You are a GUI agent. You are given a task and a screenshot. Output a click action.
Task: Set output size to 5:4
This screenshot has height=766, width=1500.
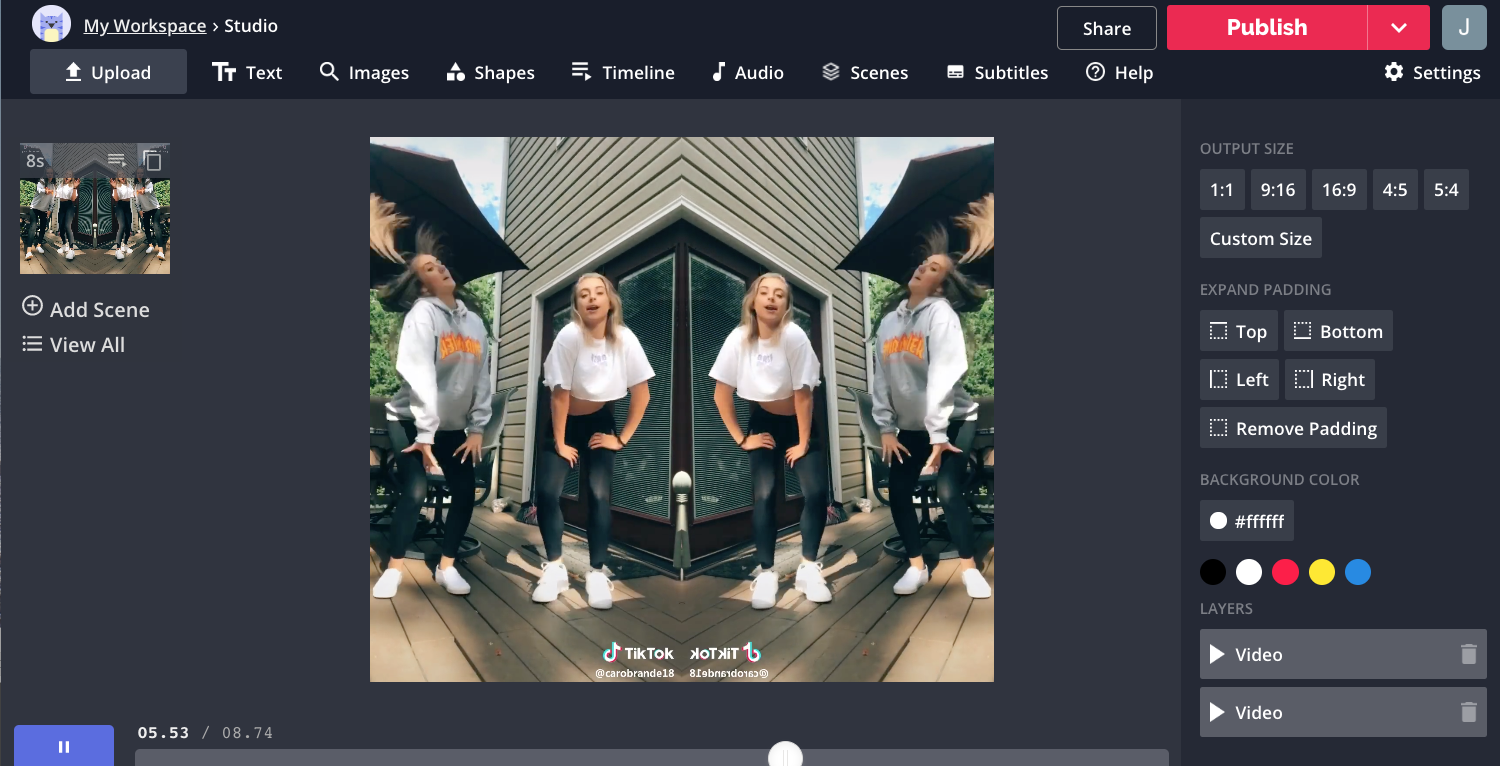[x=1446, y=190]
